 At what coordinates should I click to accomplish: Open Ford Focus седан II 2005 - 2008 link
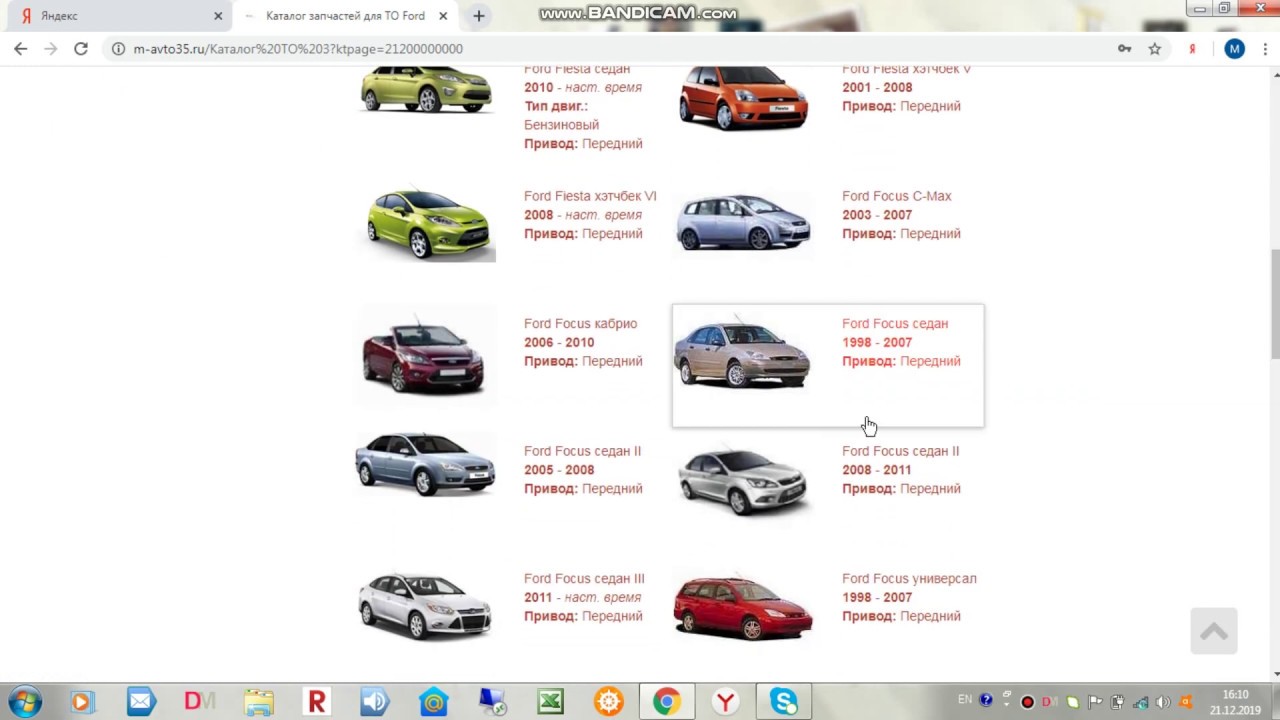tap(582, 451)
